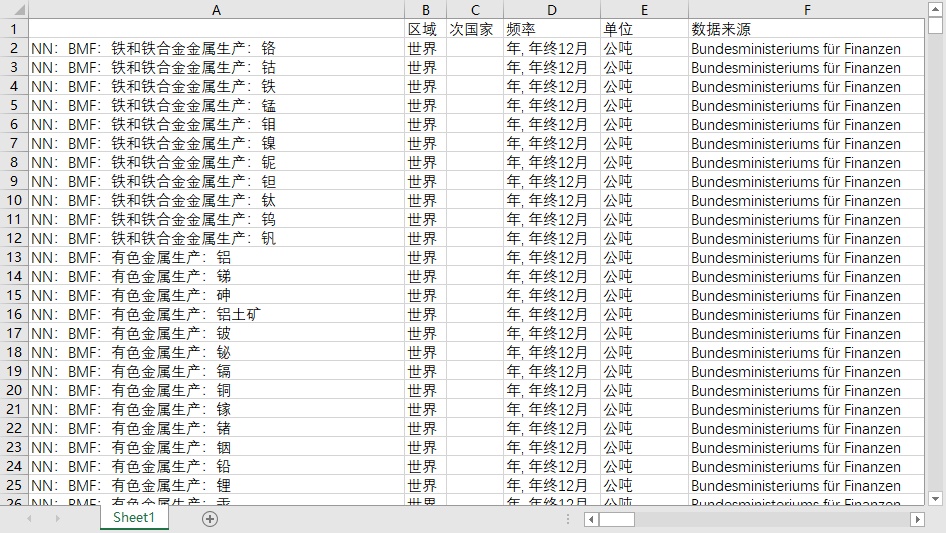Image resolution: width=946 pixels, height=533 pixels.
Task: Go to previous sheet tab arrow
Action: pyautogui.click(x=29, y=519)
